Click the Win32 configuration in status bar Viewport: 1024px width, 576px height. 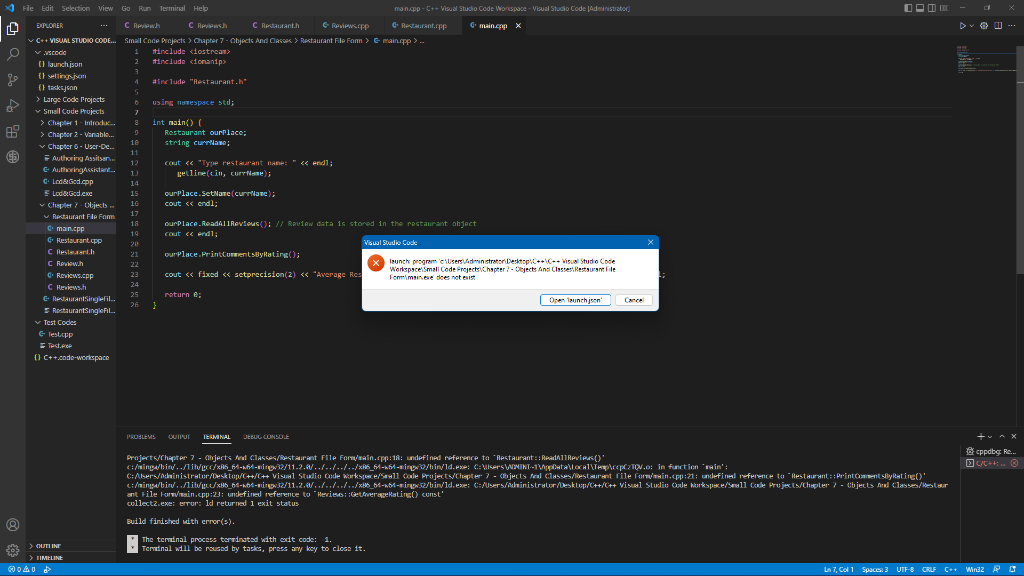974,569
